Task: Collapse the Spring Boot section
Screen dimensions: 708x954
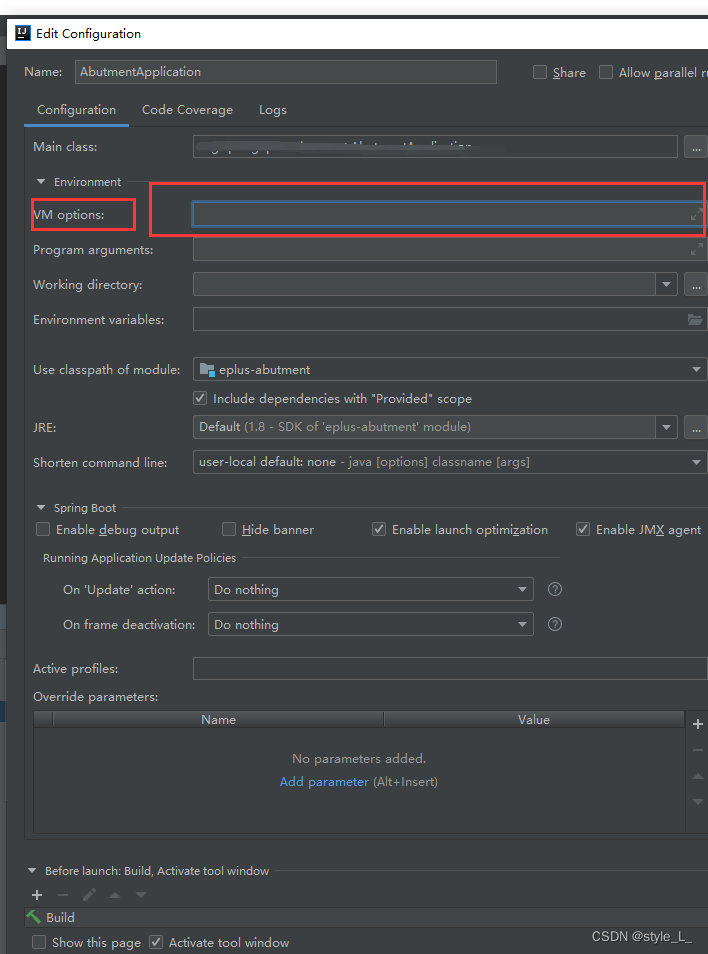Action: coord(40,507)
